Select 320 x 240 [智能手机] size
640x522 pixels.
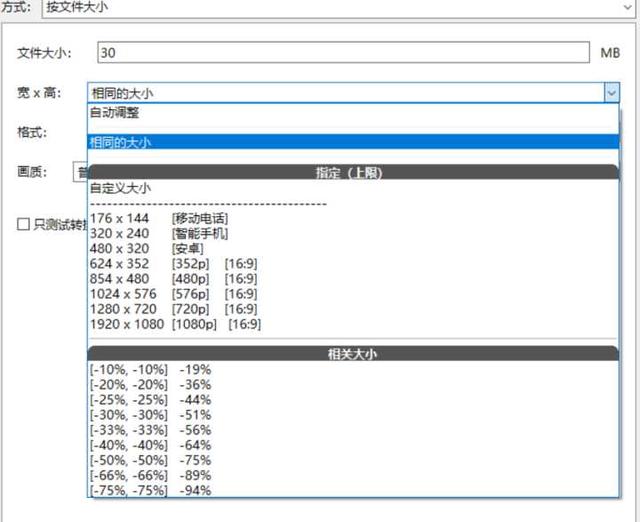click(353, 233)
